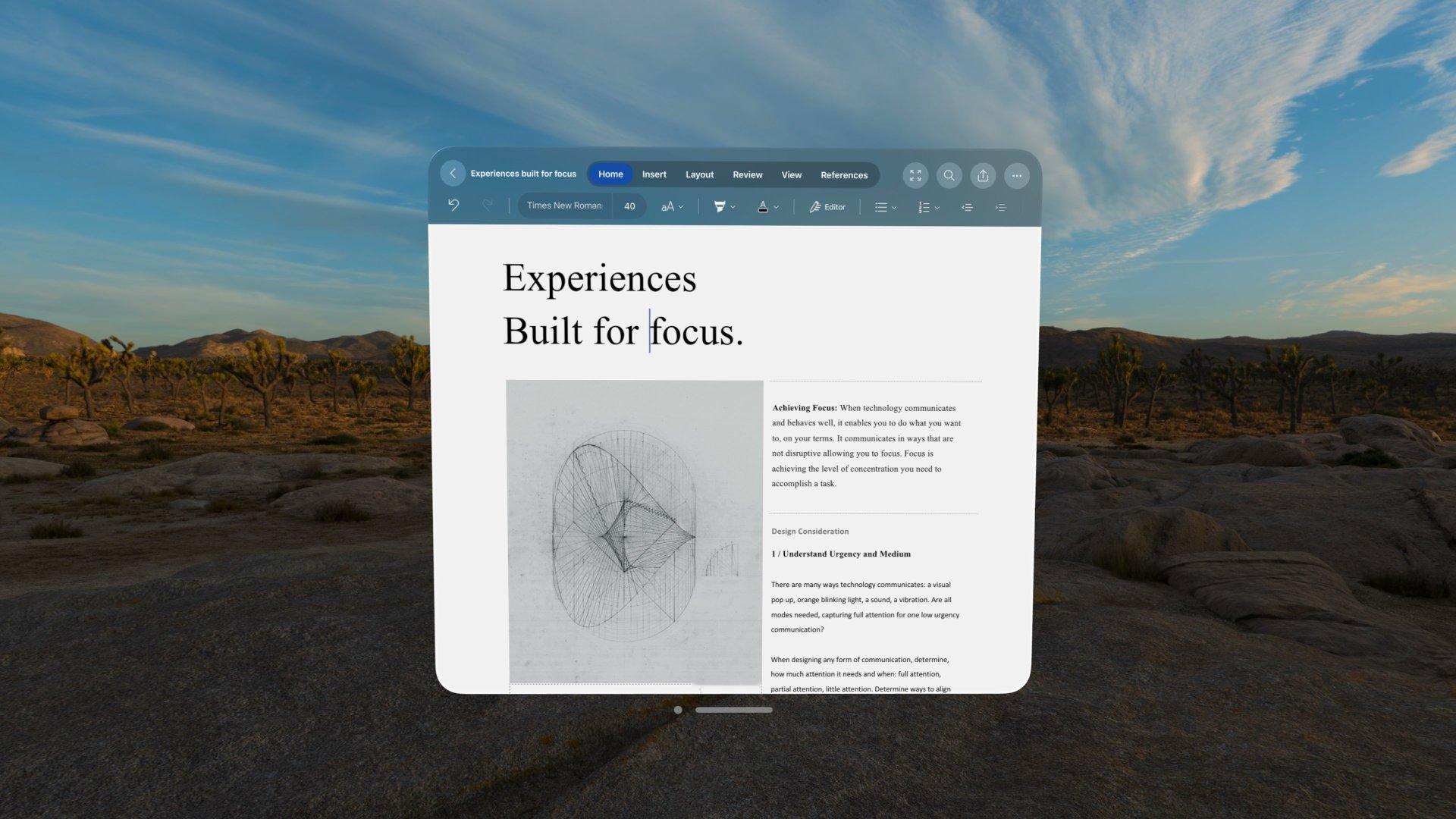Select the References tab
Viewport: 1456px width, 819px height.
coord(843,175)
